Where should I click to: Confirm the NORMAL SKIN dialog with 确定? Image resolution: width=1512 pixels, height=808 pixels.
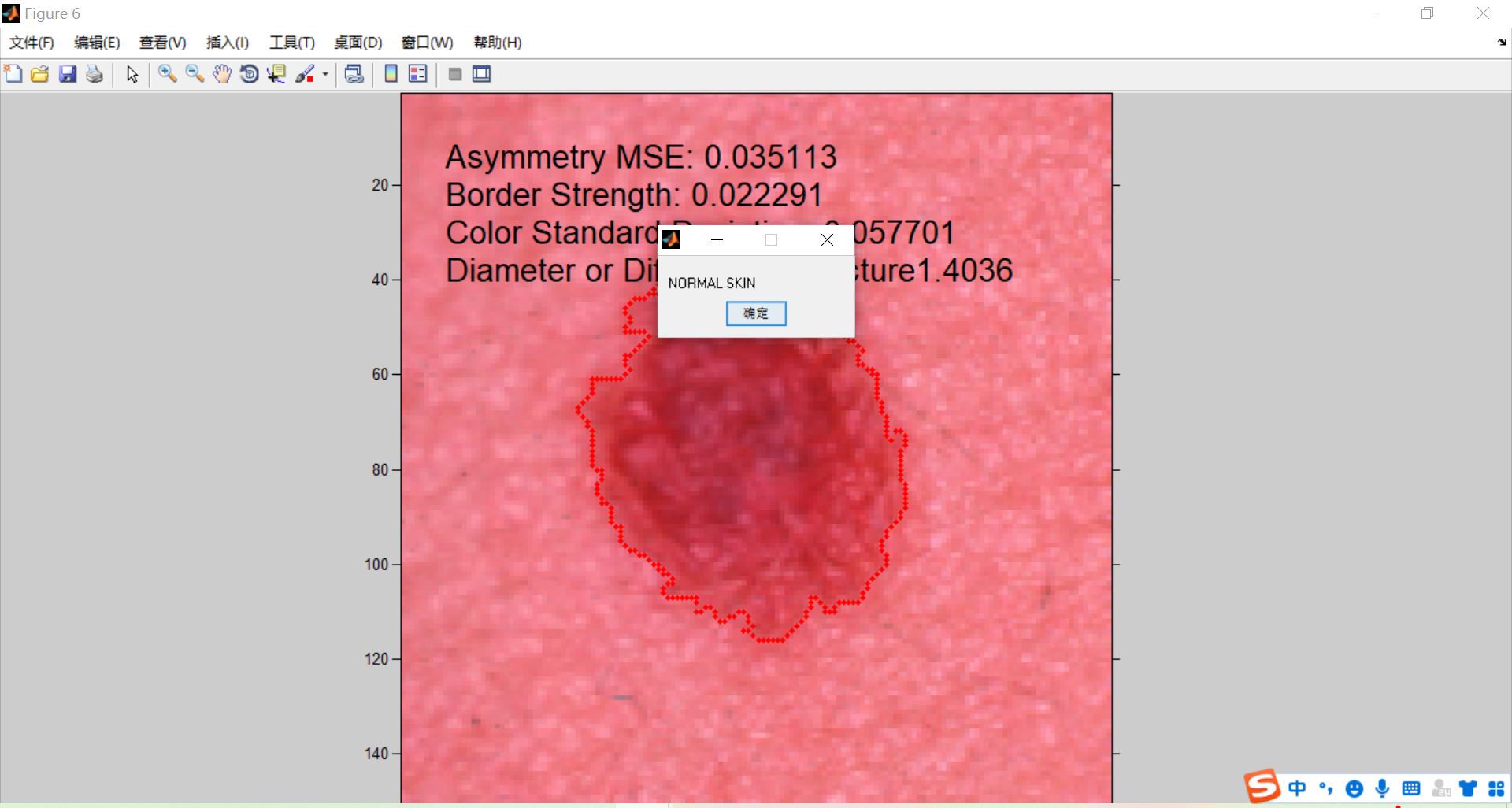pos(756,313)
